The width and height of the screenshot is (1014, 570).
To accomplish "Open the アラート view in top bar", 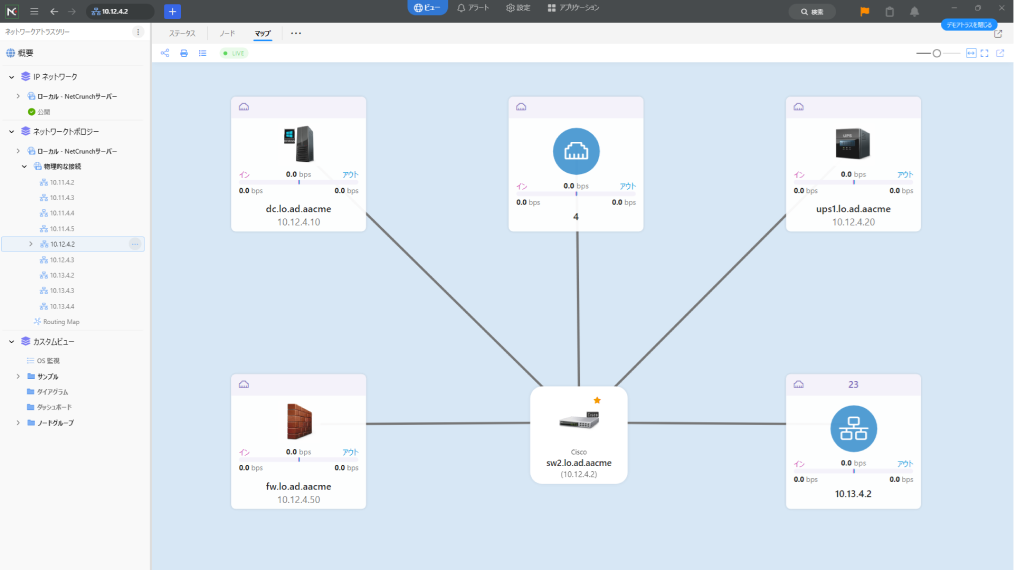I will 473,8.
